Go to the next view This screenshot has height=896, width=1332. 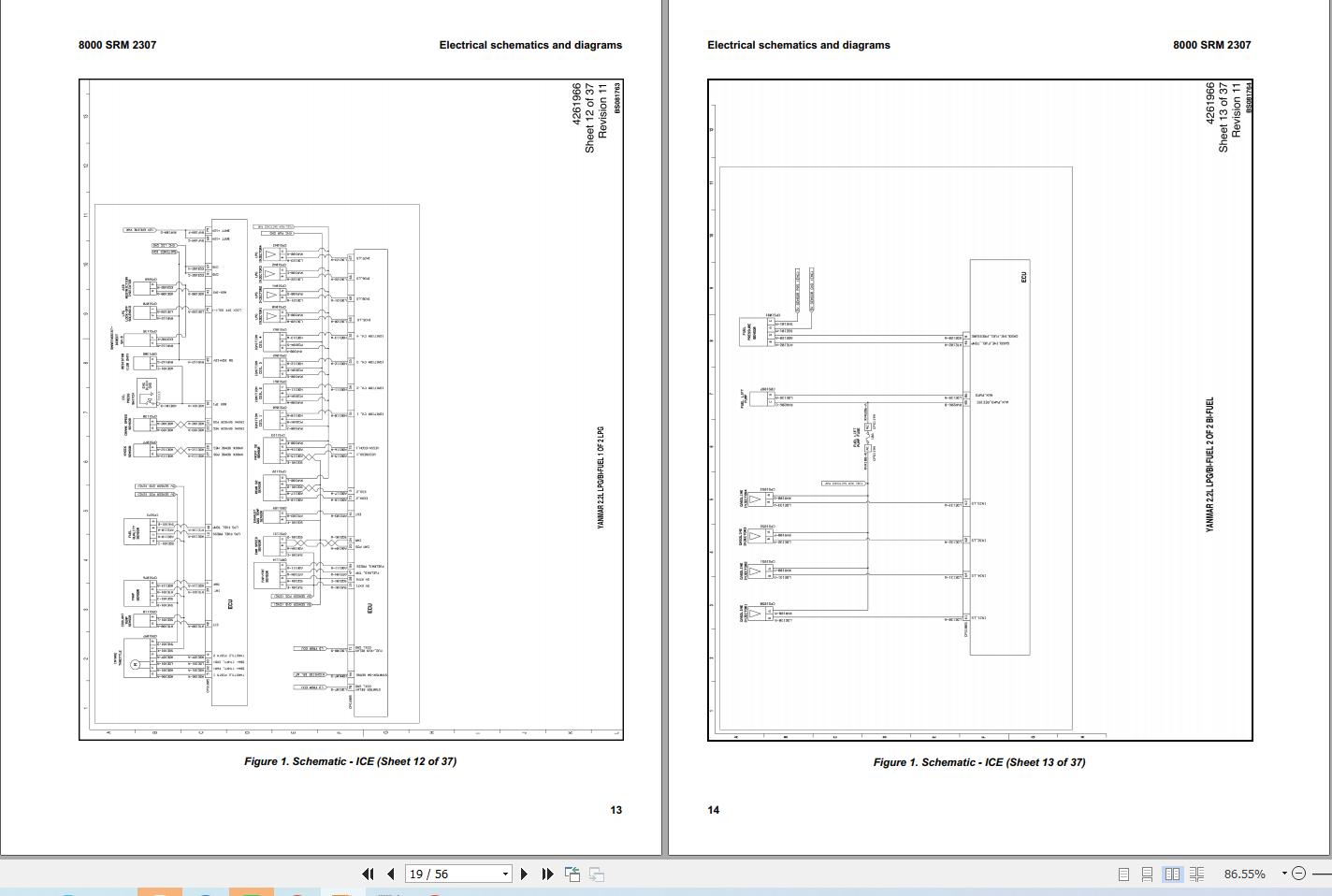click(x=596, y=874)
